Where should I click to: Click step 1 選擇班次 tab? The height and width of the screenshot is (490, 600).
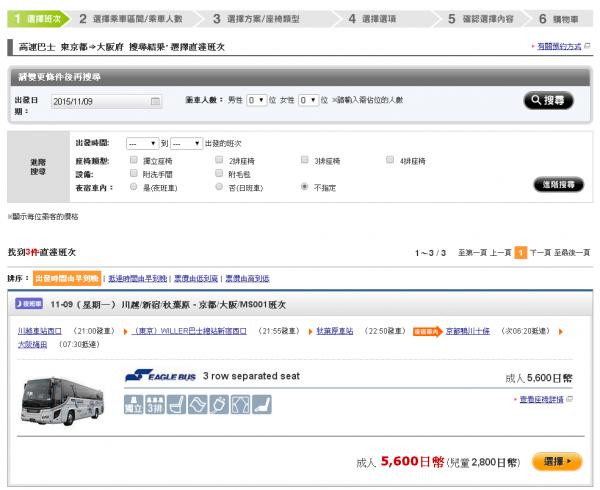[x=38, y=19]
